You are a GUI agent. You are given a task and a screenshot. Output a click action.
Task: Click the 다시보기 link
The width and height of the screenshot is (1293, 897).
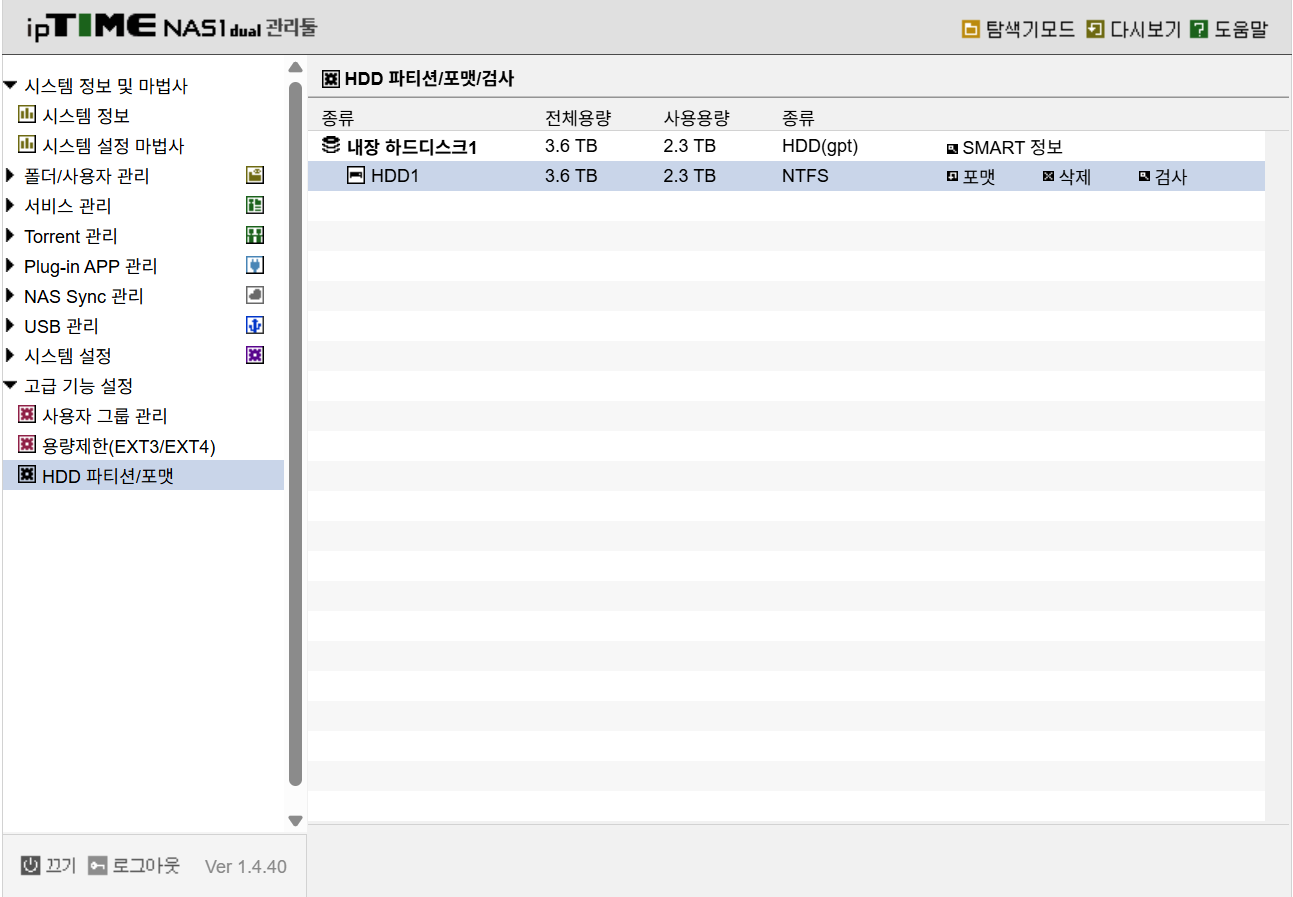[1145, 29]
